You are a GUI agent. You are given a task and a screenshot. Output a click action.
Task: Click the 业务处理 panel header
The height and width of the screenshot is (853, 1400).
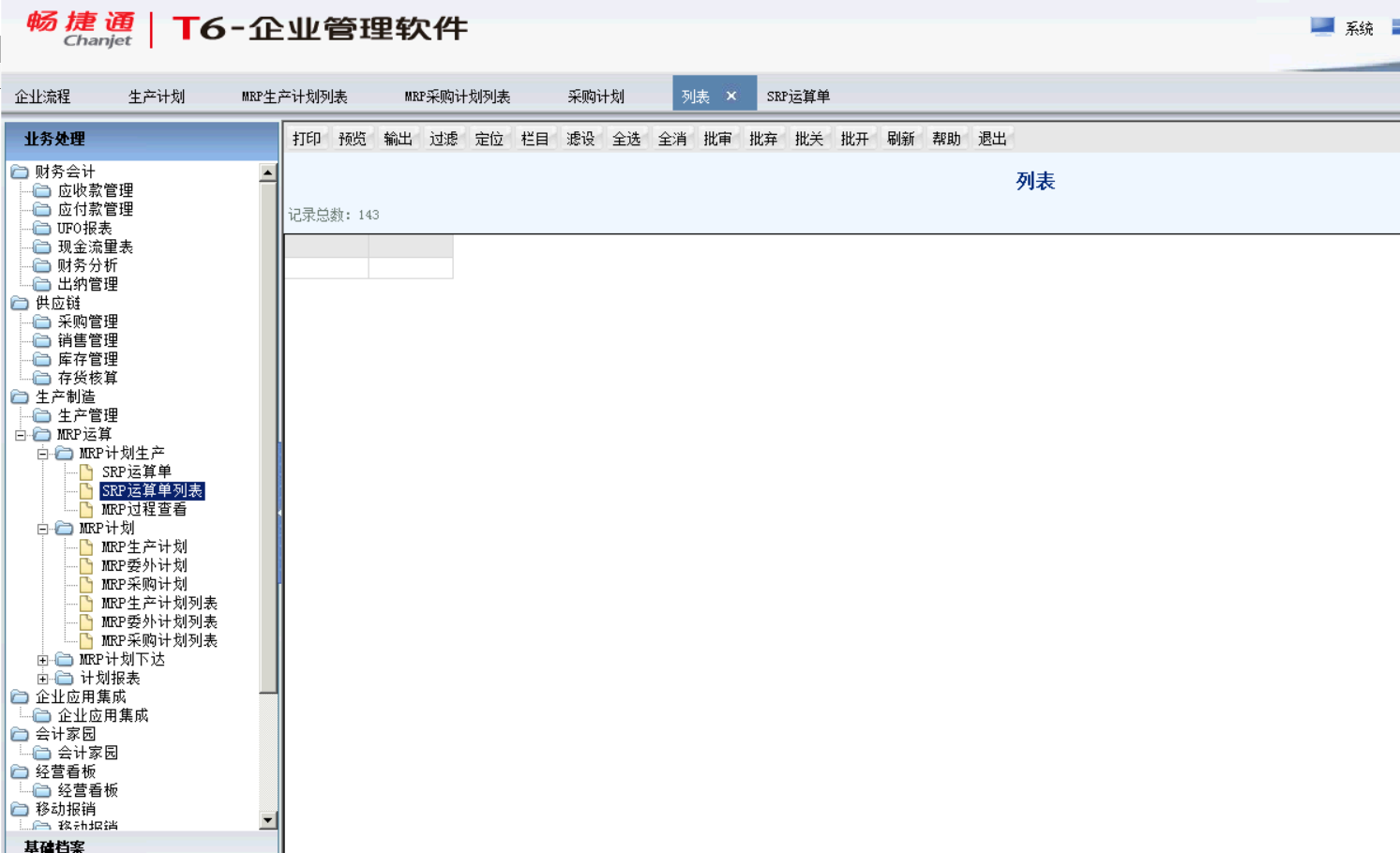coord(142,139)
